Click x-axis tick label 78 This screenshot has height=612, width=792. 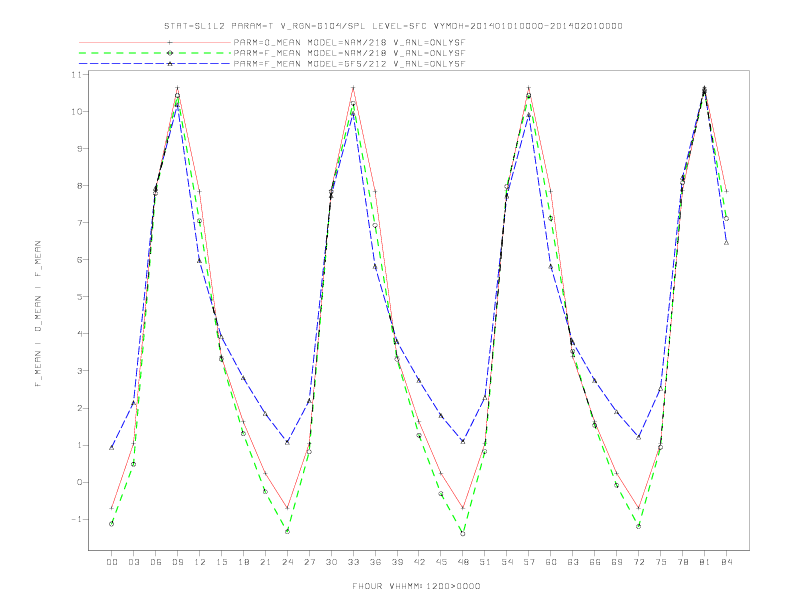pos(683,562)
